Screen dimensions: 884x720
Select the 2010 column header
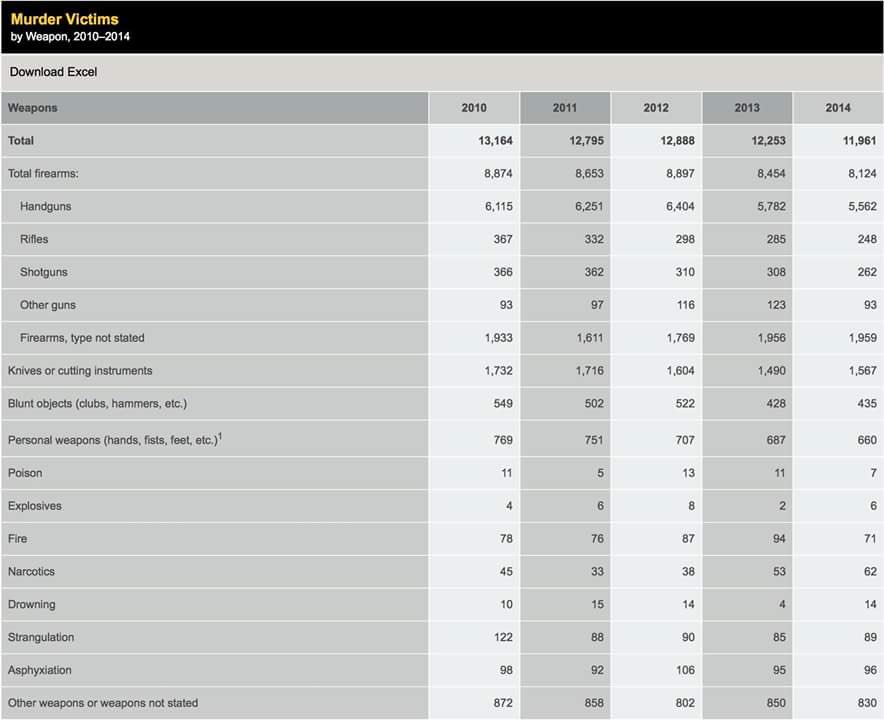[474, 108]
